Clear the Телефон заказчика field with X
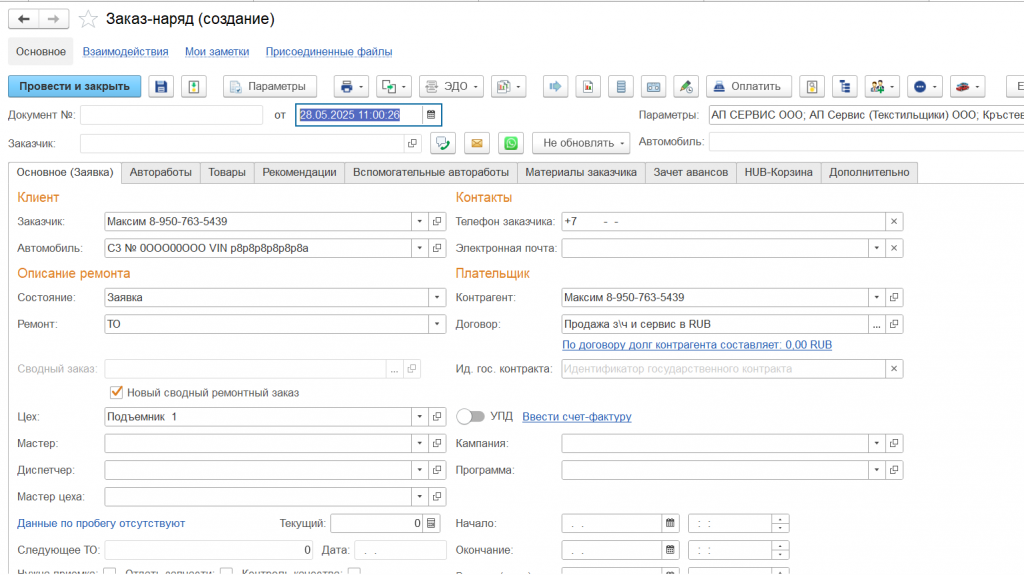Screen dimensions: 1024x575 (x=894, y=221)
